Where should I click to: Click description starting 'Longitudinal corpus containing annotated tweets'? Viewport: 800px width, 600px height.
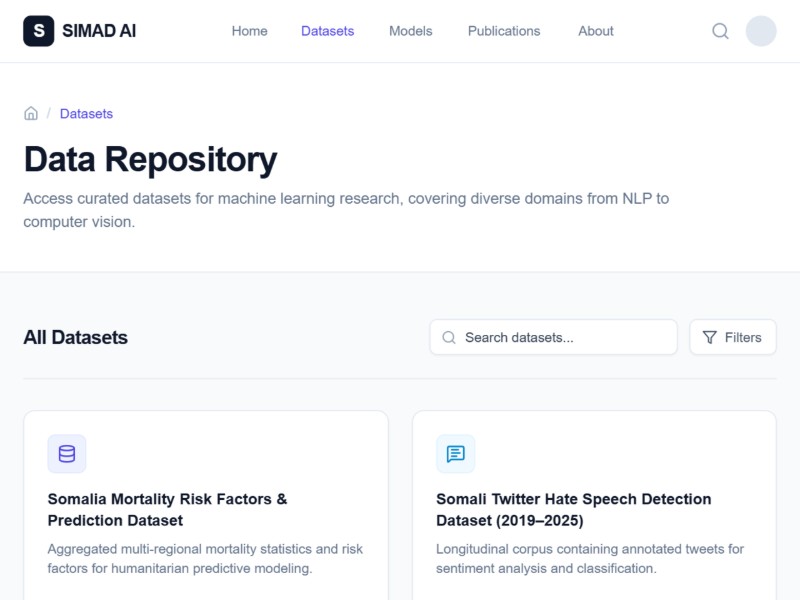click(x=590, y=559)
